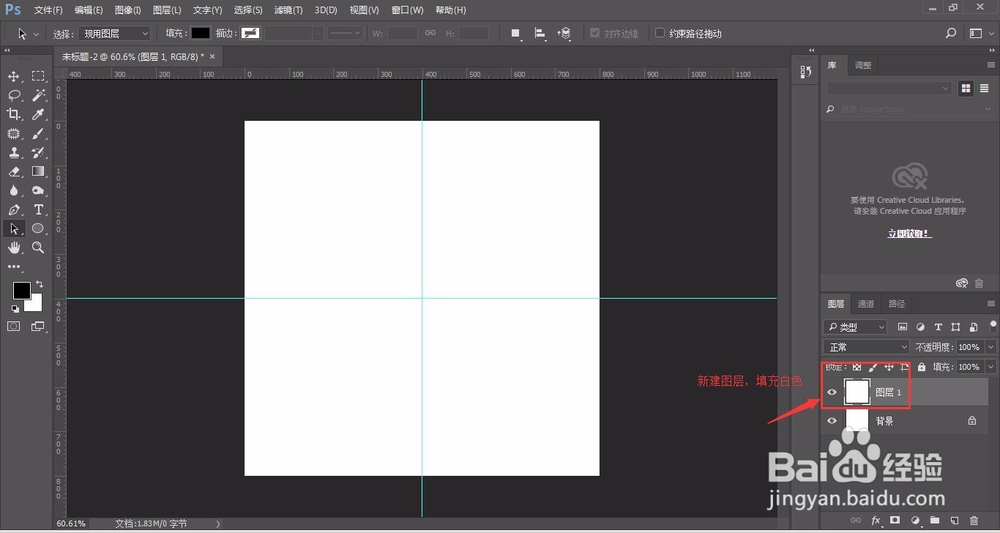Viewport: 1000px width, 533px height.
Task: Hide 图层 1 layer visibility
Action: click(832, 392)
